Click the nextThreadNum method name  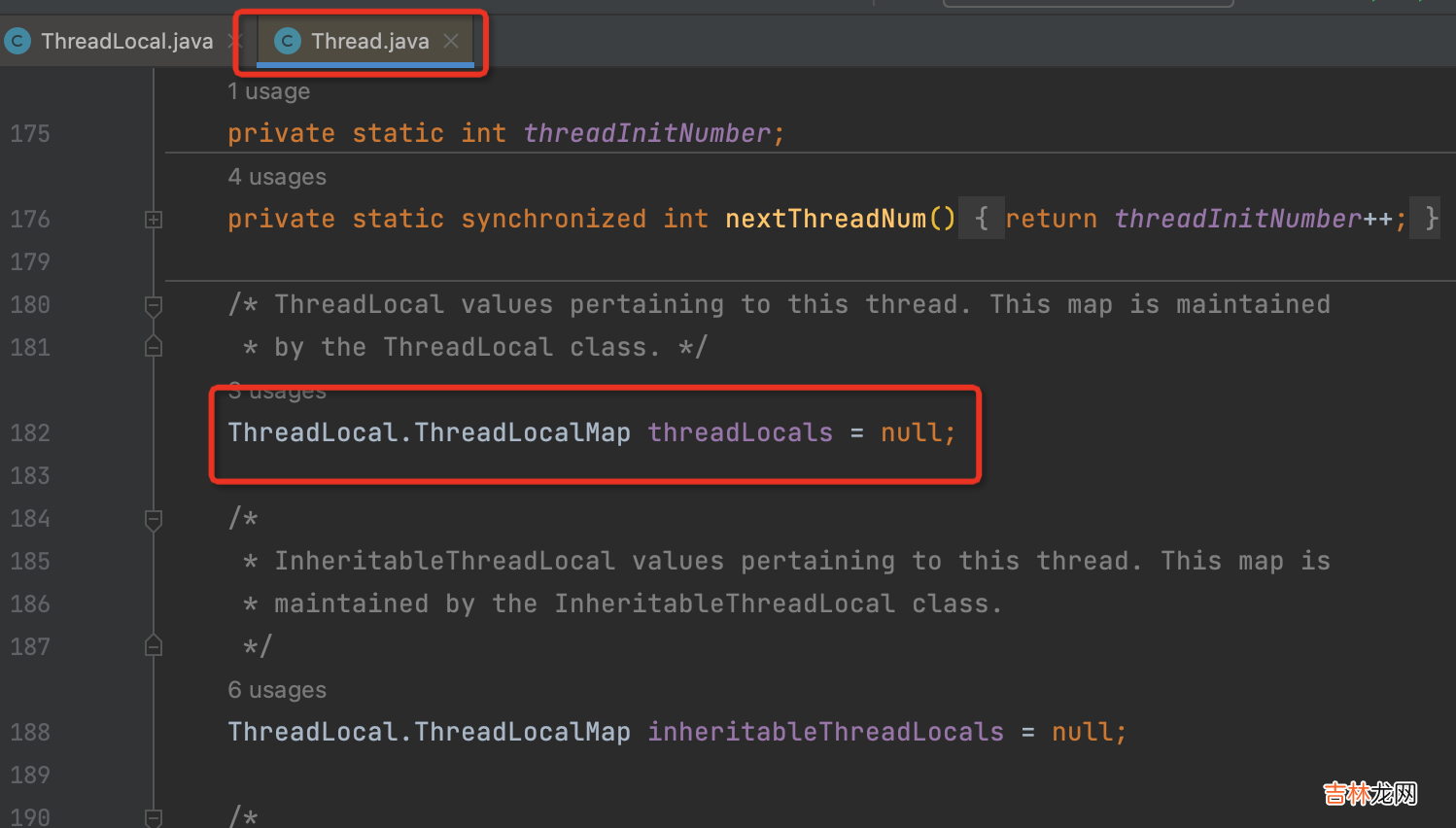[825, 219]
